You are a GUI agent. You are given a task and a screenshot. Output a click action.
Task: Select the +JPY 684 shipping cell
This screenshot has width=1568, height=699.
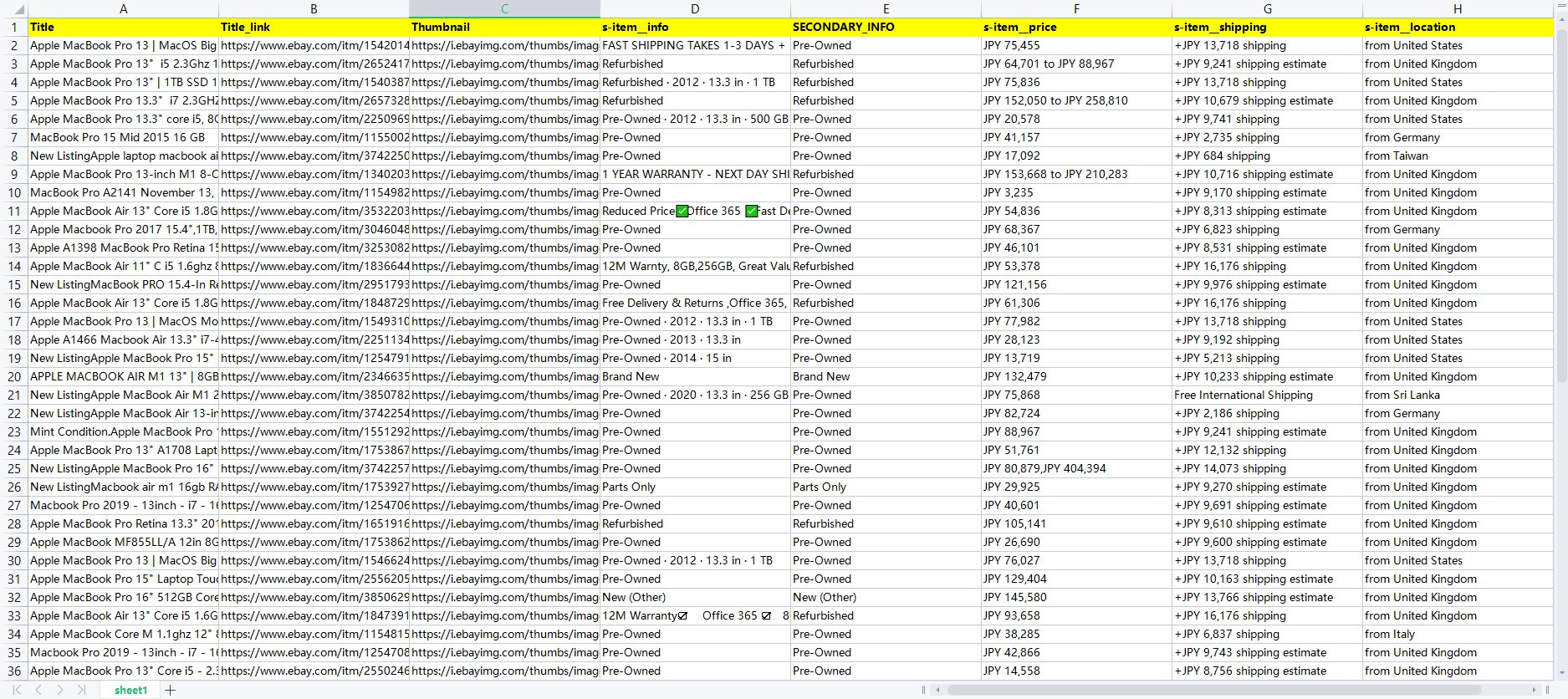point(1267,156)
